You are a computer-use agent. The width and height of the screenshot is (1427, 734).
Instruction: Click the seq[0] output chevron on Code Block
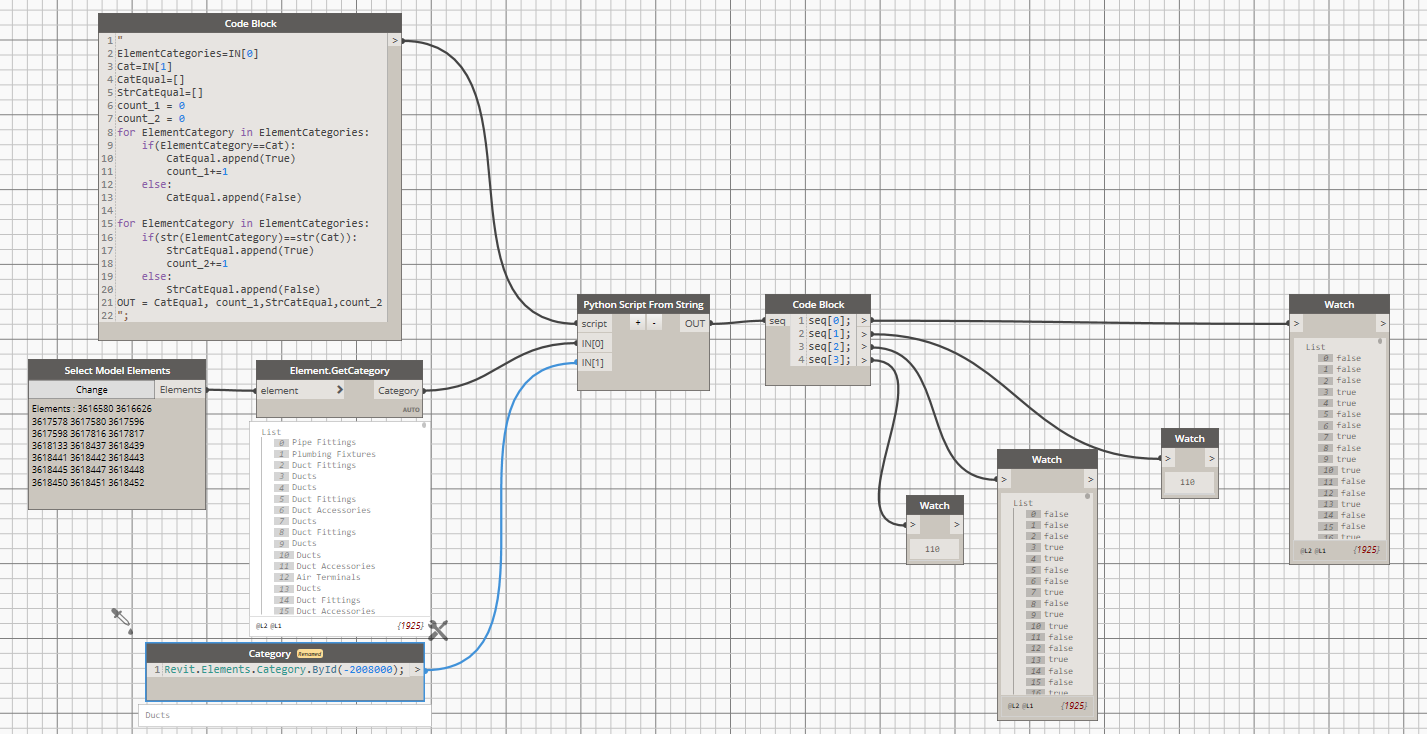coord(862,321)
